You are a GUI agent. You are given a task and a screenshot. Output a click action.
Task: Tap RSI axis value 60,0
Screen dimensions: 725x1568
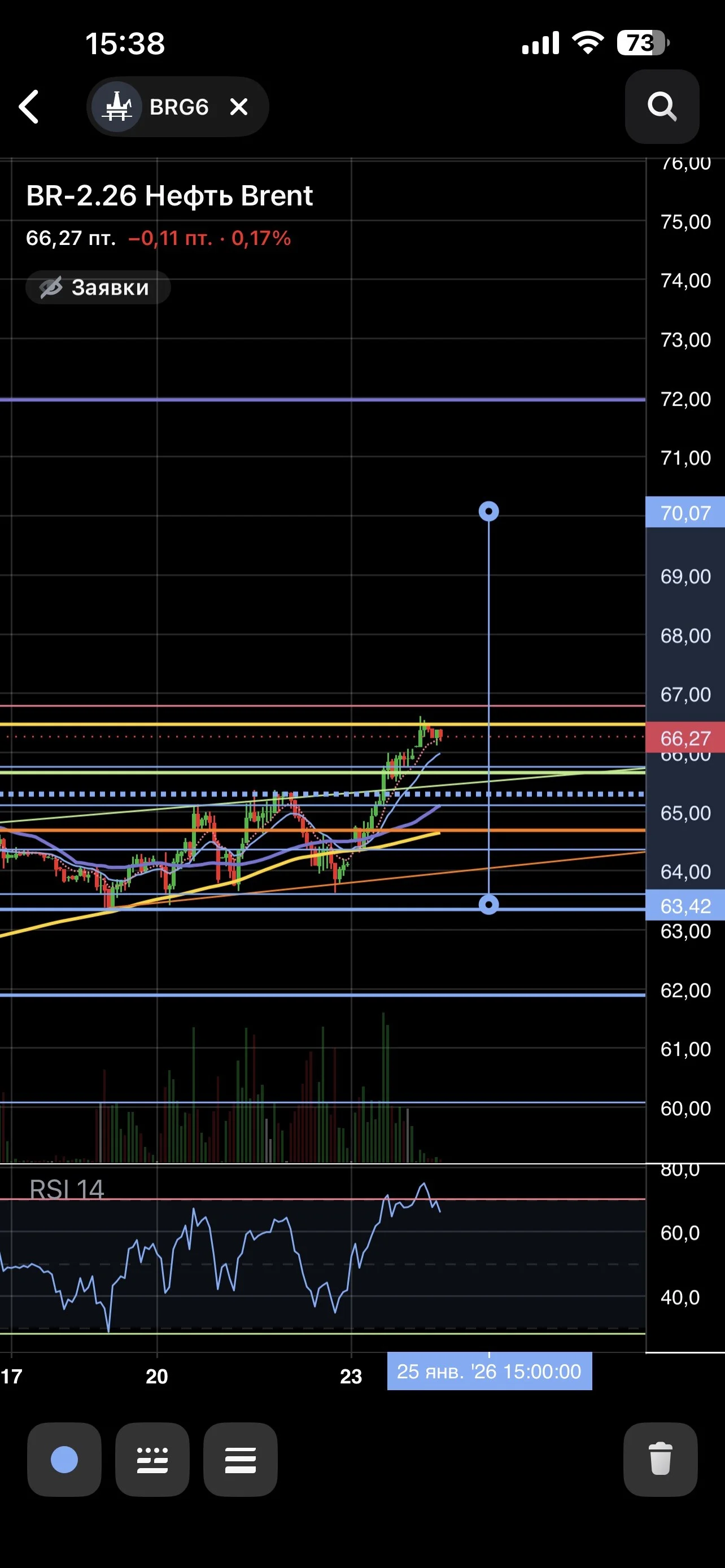click(x=680, y=1233)
